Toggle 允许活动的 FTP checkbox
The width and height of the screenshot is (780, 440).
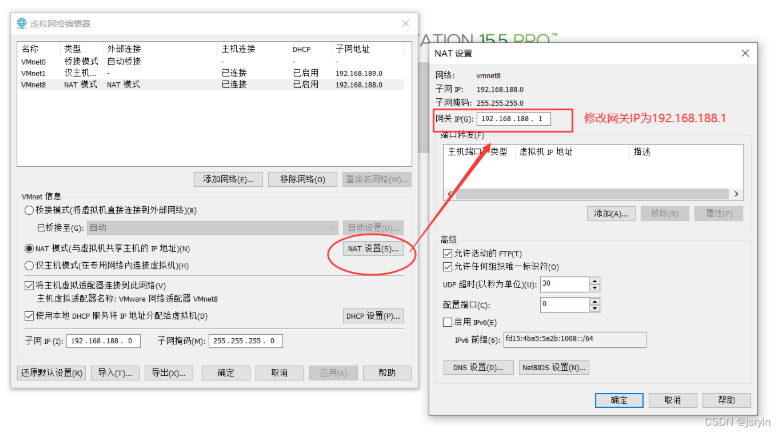447,254
